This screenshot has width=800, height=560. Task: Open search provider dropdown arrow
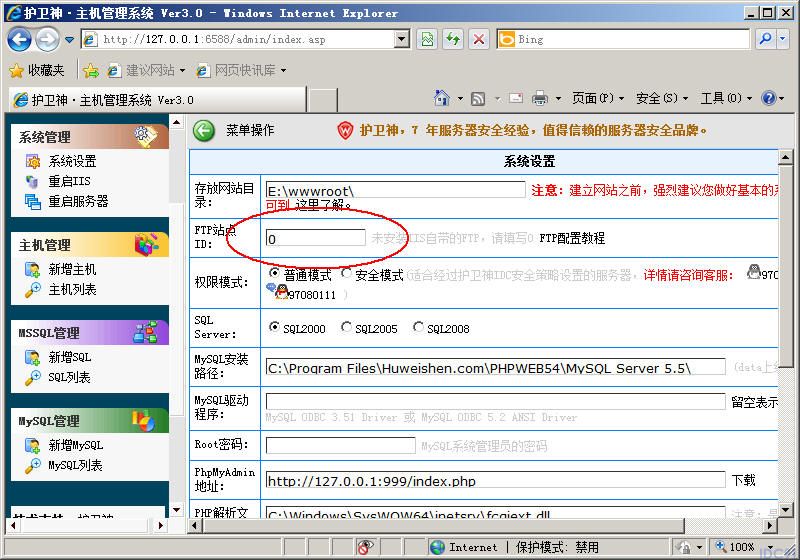pyautogui.click(x=783, y=39)
